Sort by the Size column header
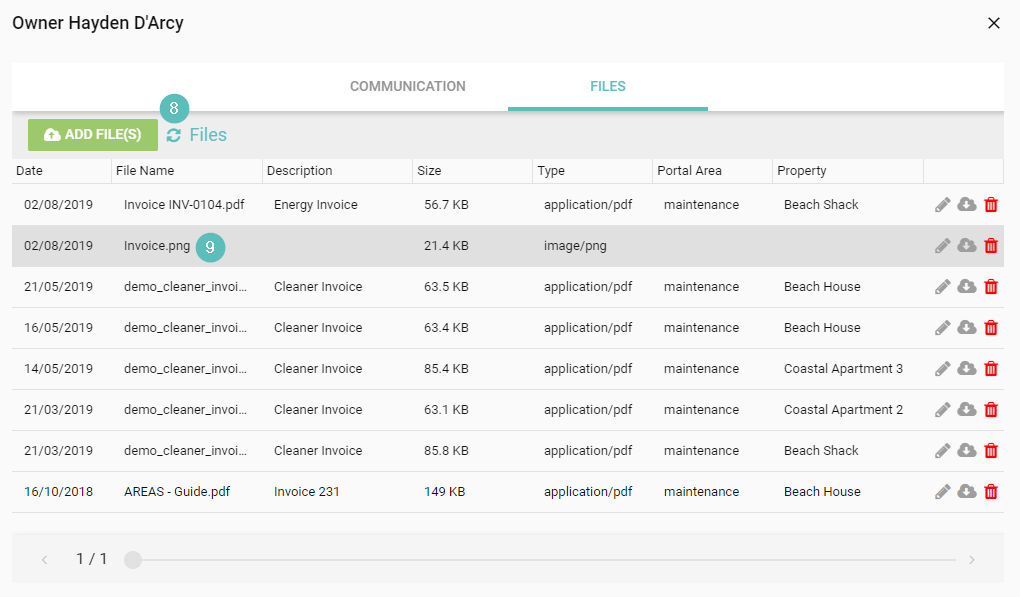Screen dimensions: 1020x597 pyautogui.click(x=429, y=171)
